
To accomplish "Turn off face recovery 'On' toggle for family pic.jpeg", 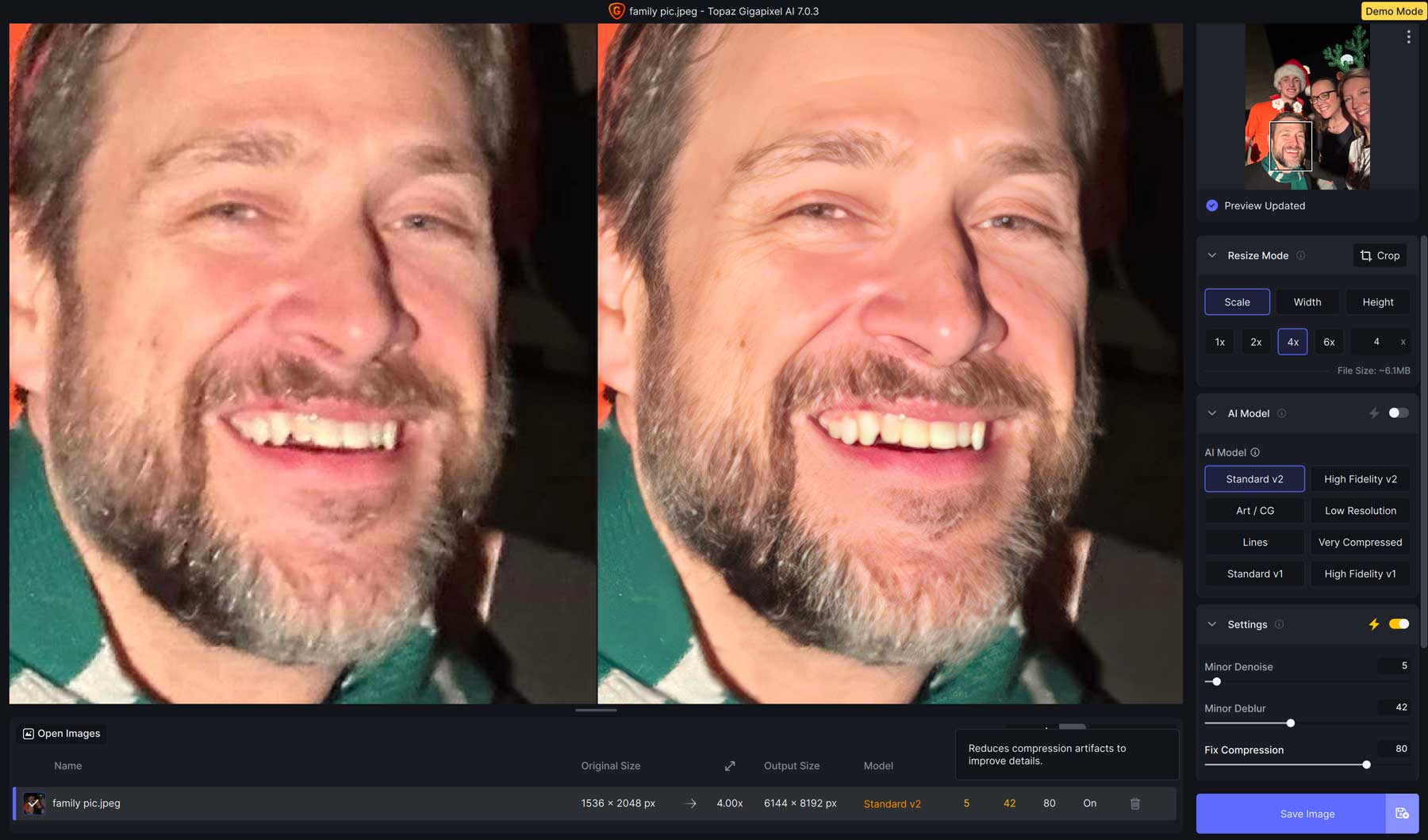I will tap(1089, 803).
